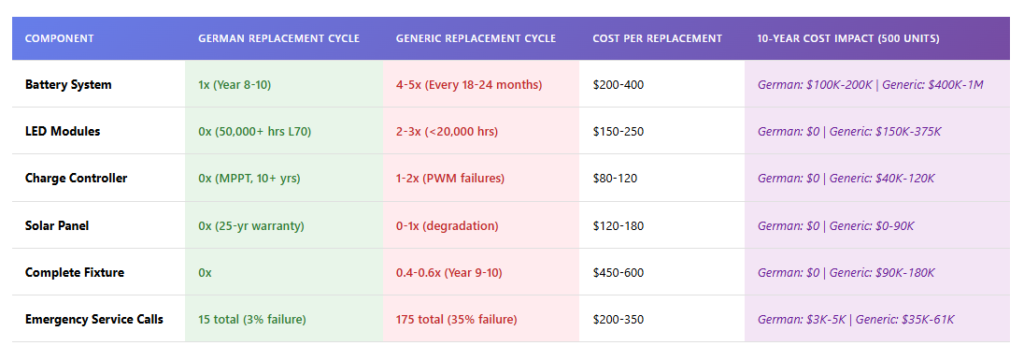Click the Complete Fixture cost '$450-600'
1024x360 pixels.
(x=618, y=272)
